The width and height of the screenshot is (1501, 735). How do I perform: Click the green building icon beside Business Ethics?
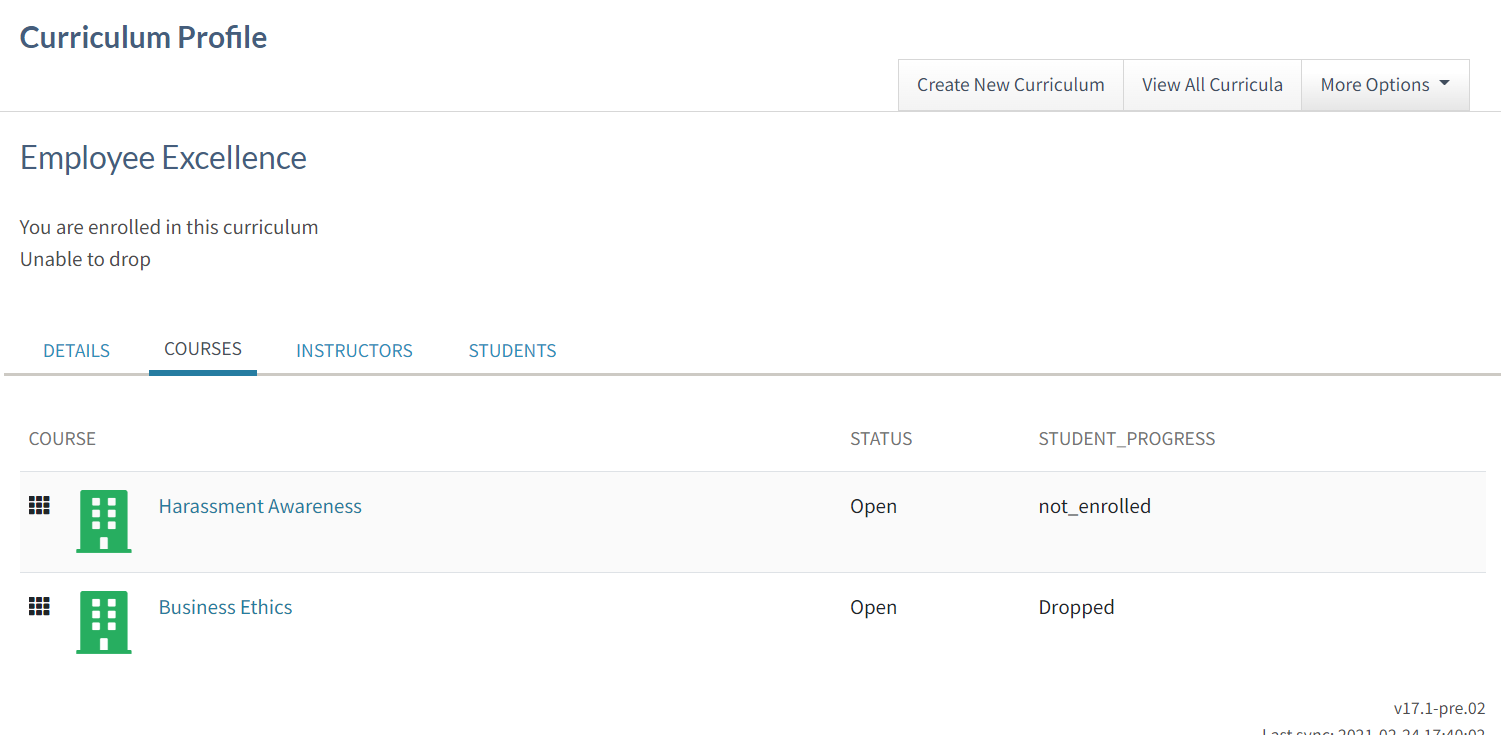104,622
